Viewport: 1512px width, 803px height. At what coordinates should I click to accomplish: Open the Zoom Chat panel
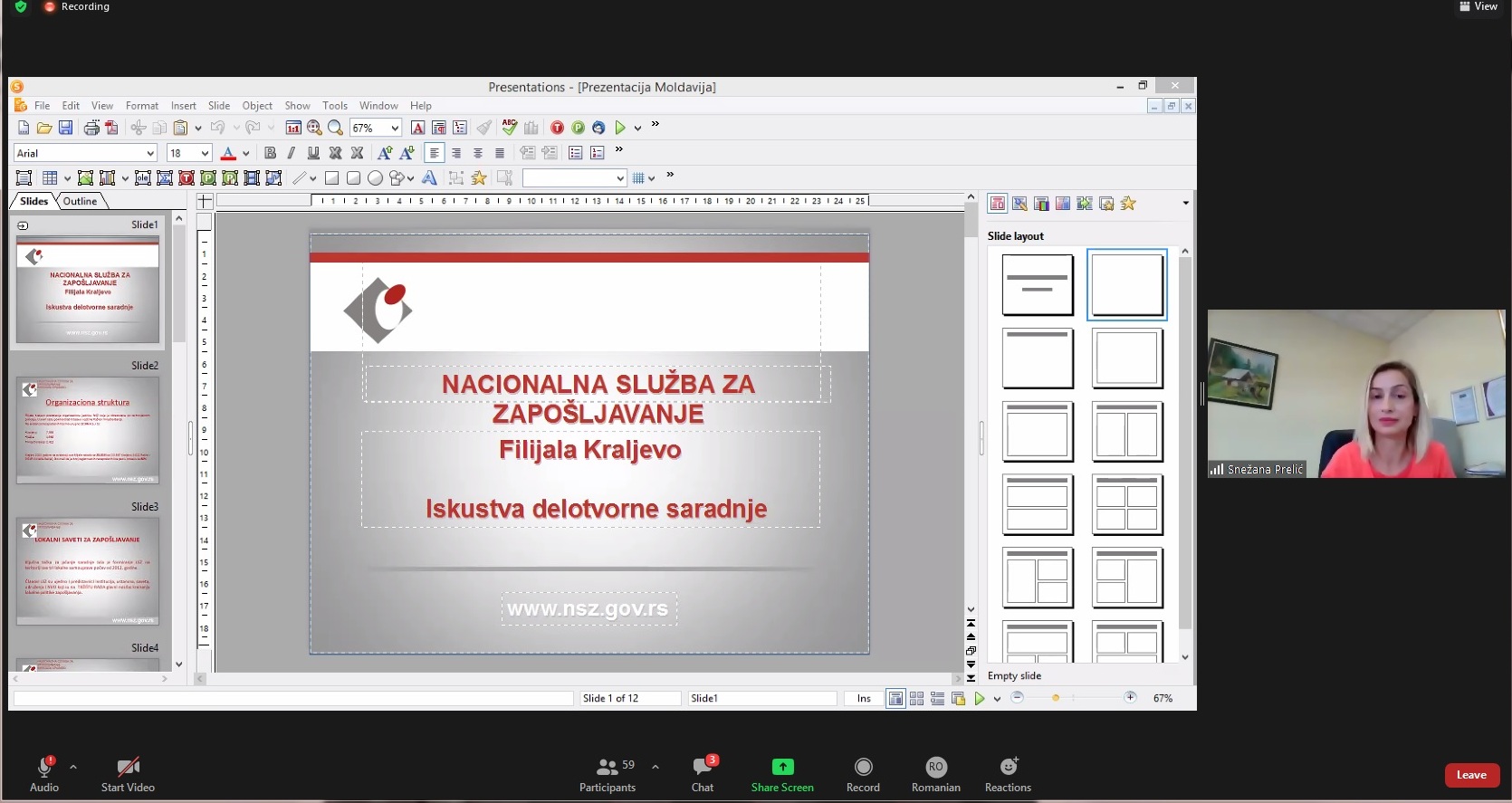(703, 774)
